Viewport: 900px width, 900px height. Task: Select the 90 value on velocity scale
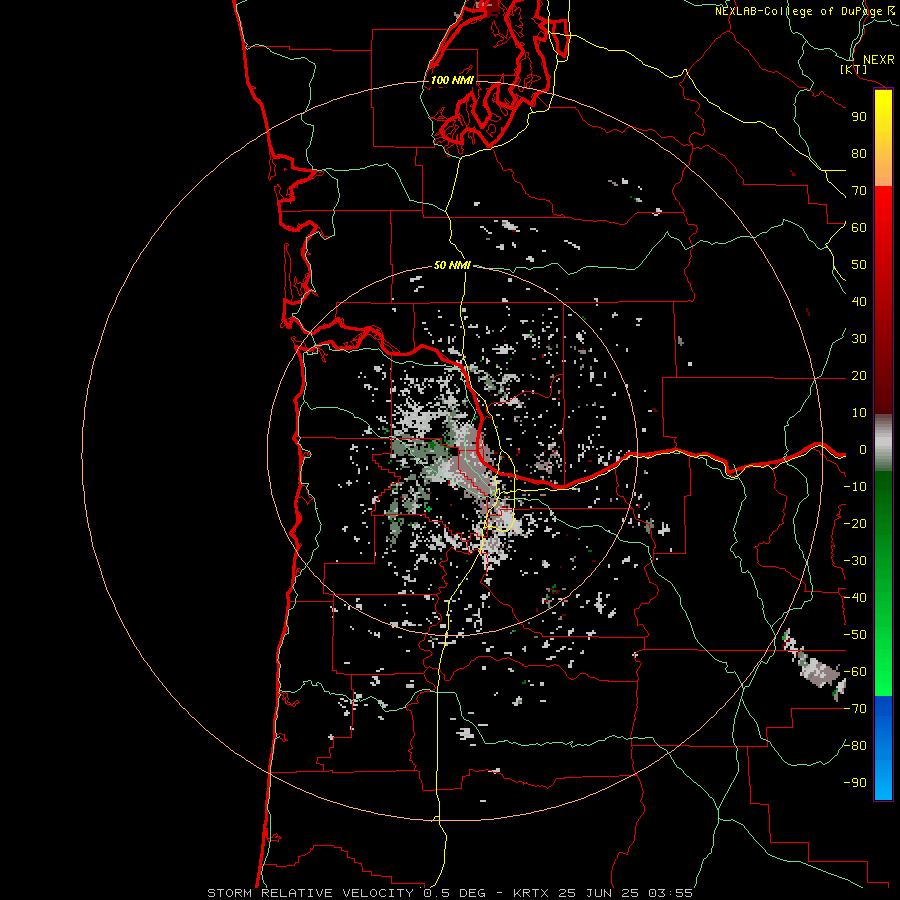859,117
